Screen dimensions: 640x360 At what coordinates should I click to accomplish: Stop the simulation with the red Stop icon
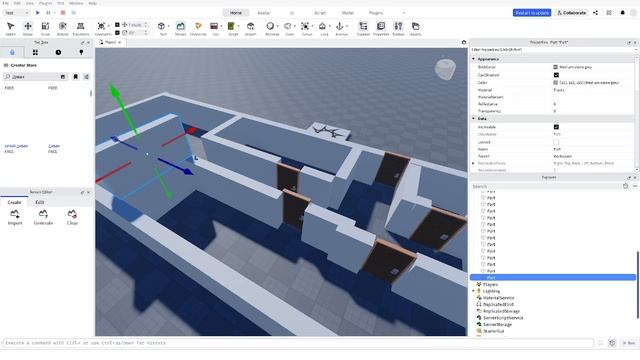coord(63,13)
